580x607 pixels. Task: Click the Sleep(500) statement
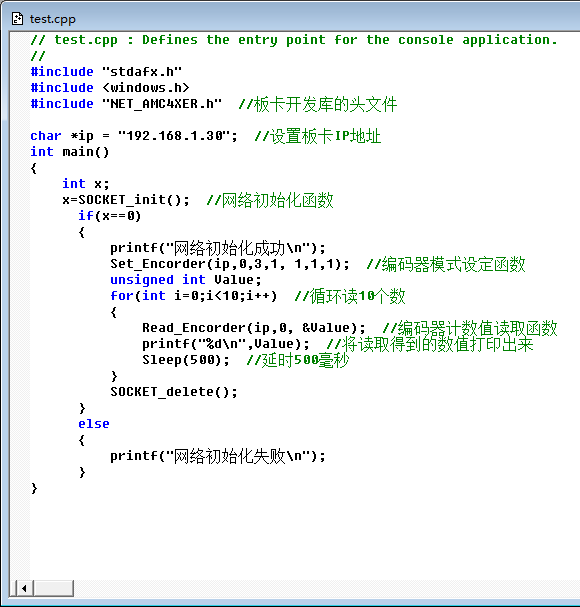(x=186, y=360)
